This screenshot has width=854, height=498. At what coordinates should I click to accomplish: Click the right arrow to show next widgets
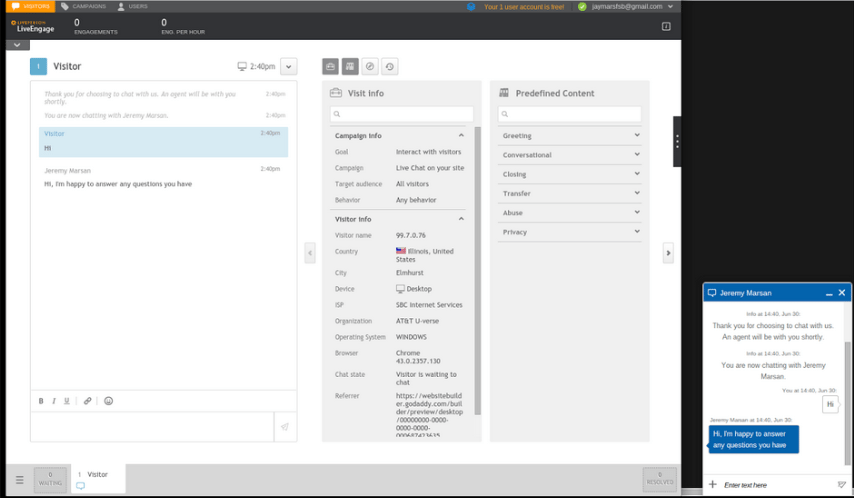(668, 253)
